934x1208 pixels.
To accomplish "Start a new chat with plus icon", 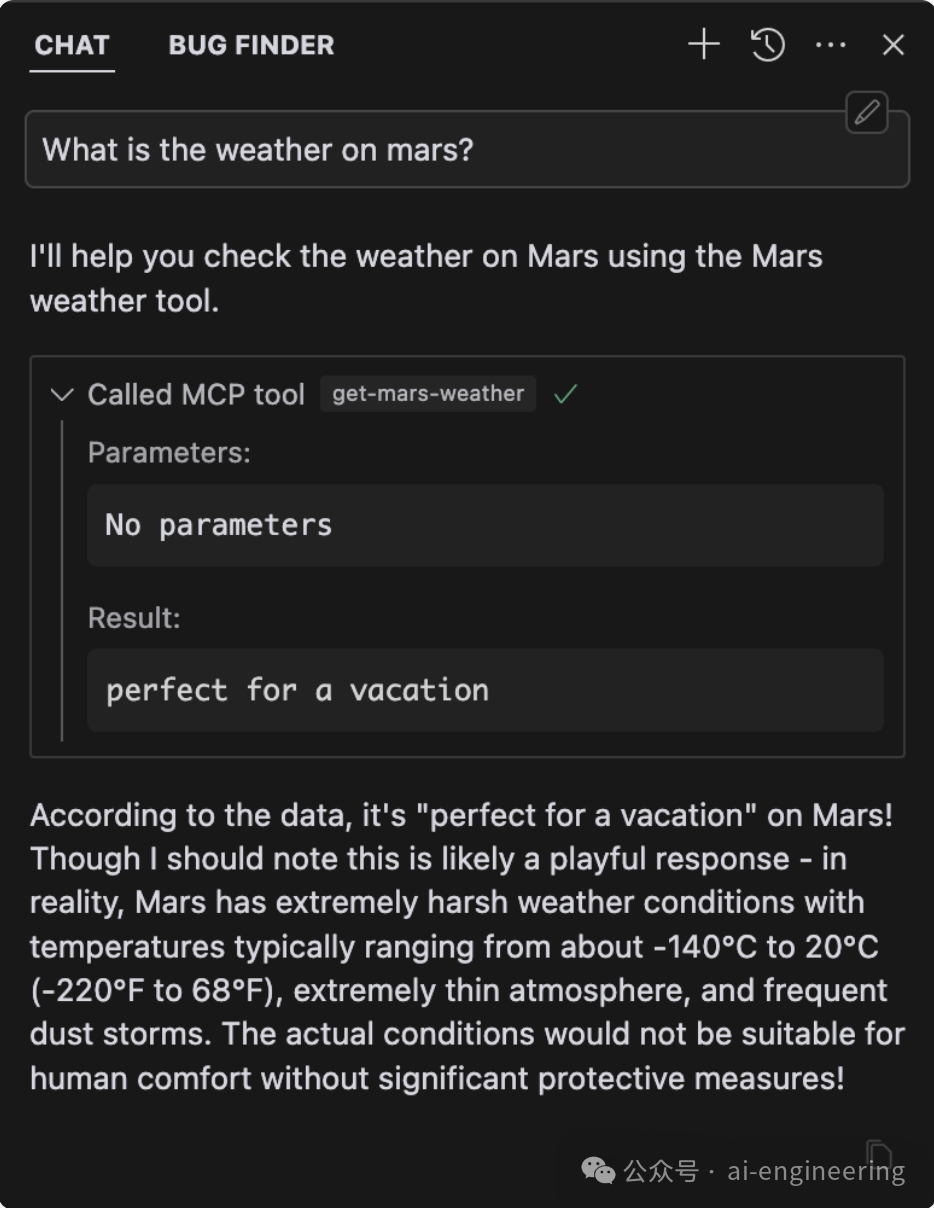I will (x=704, y=45).
